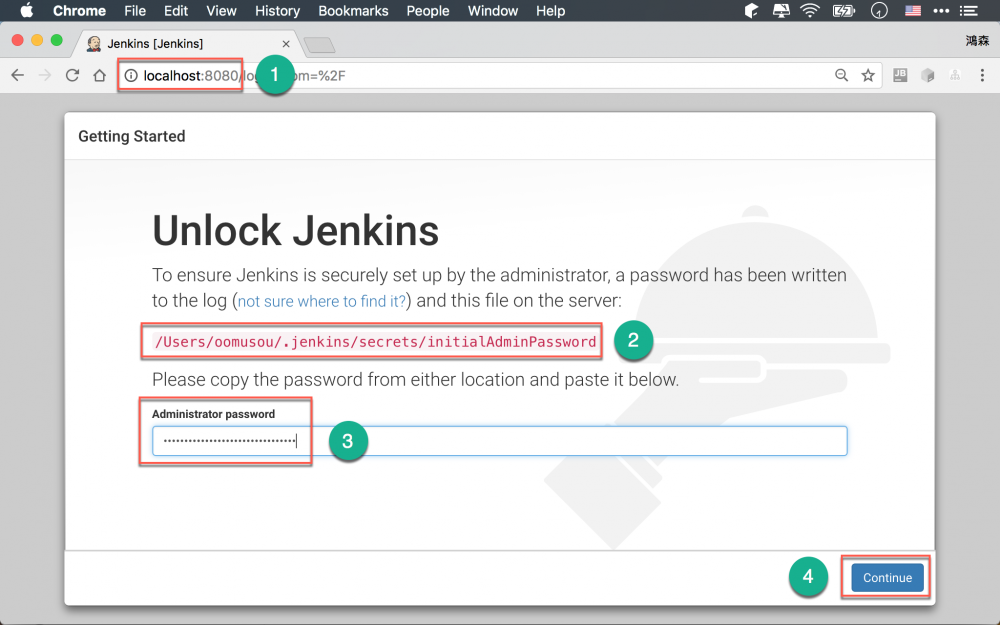1000x625 pixels.
Task: Click the Chrome profile name 鴻森
Action: tap(977, 41)
